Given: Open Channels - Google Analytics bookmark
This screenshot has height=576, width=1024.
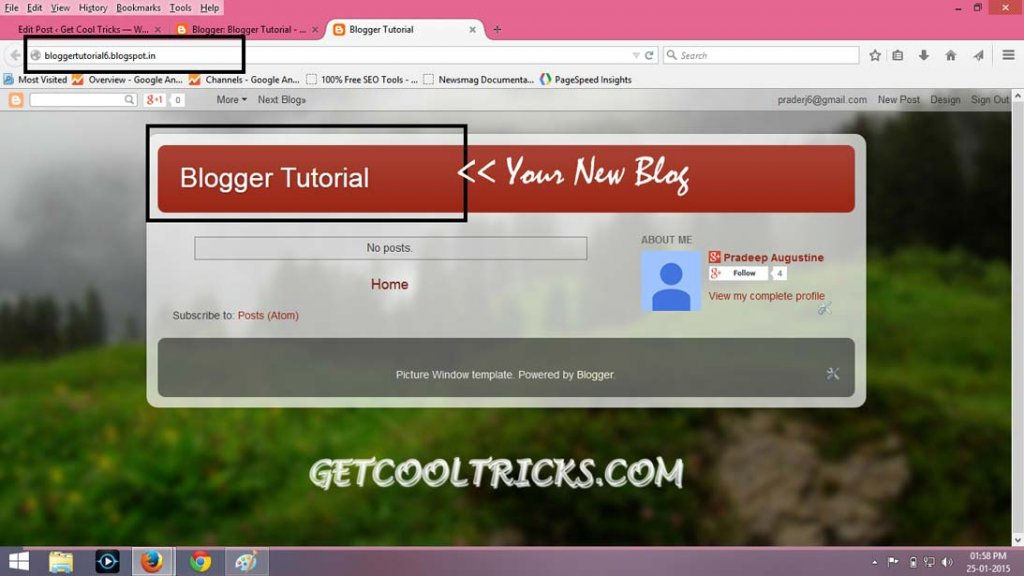Looking at the screenshot, I should pos(244,80).
